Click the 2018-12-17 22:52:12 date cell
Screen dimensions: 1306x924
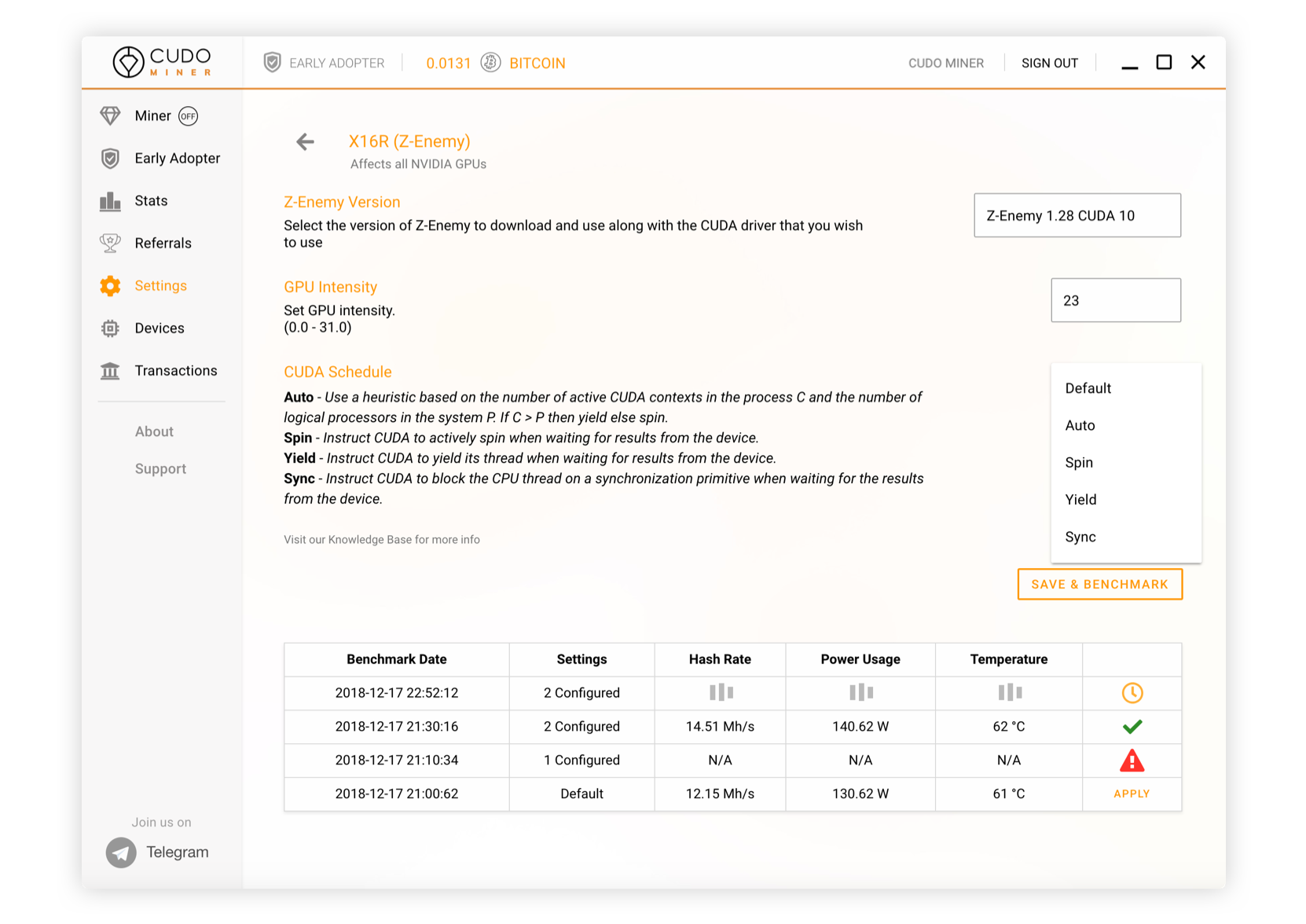pos(396,693)
